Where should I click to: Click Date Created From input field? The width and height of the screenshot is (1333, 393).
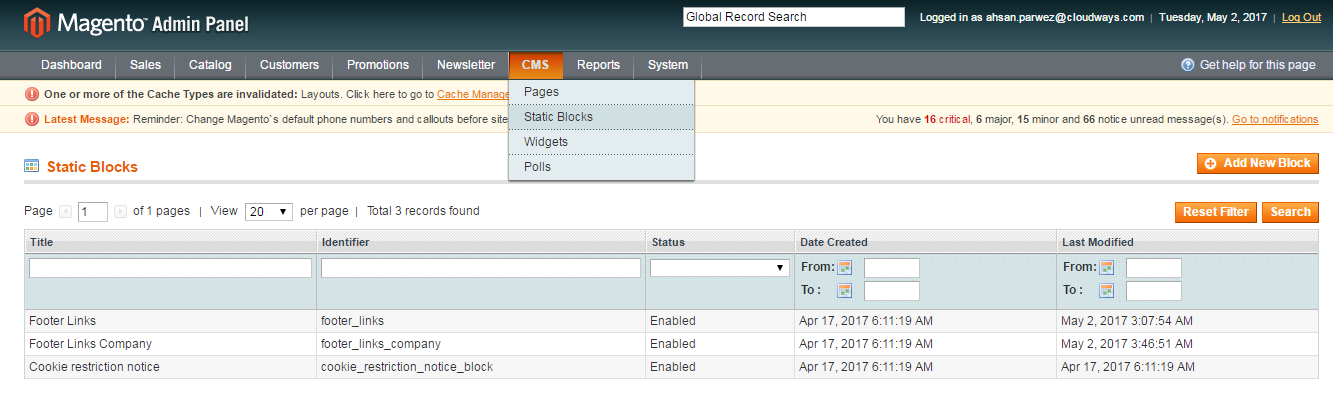point(892,268)
